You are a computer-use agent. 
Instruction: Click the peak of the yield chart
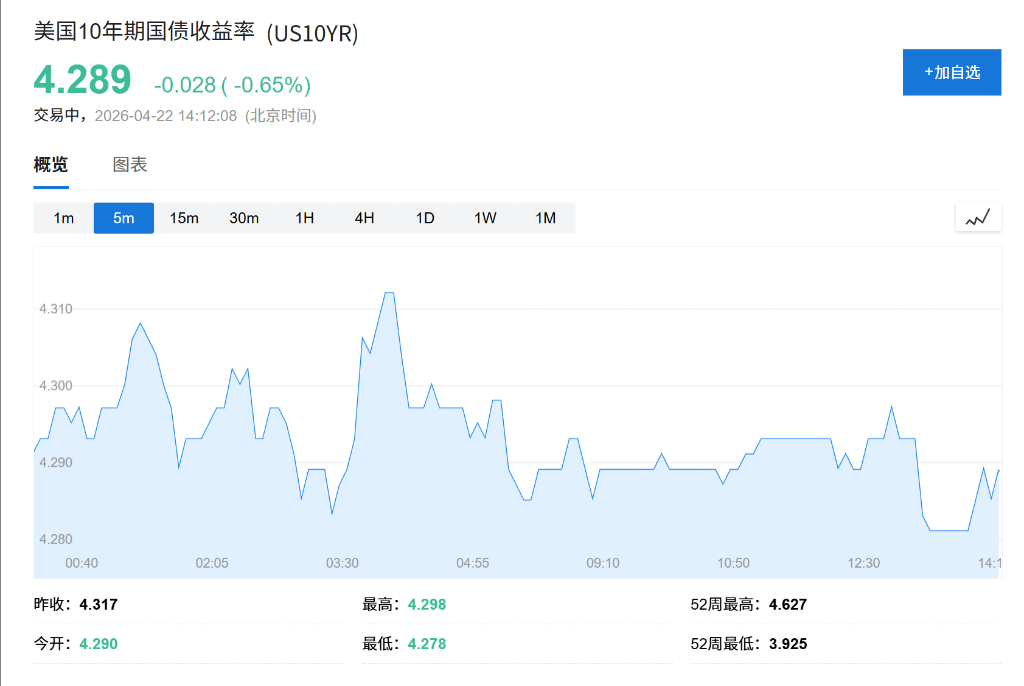click(x=389, y=291)
